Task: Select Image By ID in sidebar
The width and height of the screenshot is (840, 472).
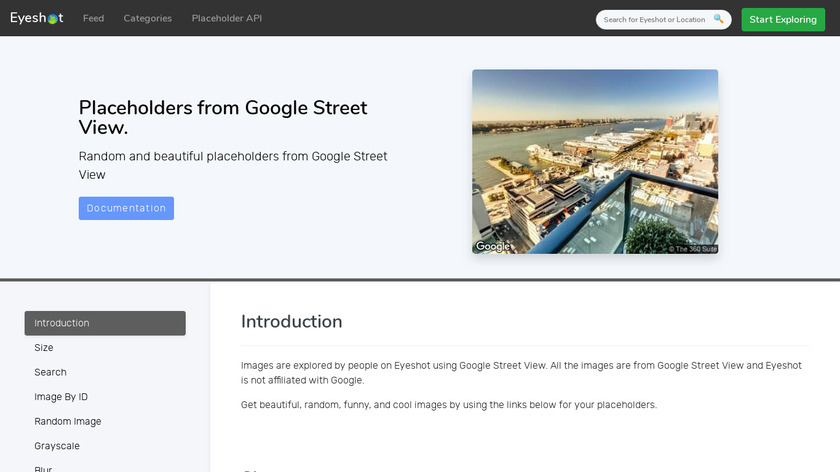Action: [x=62, y=397]
